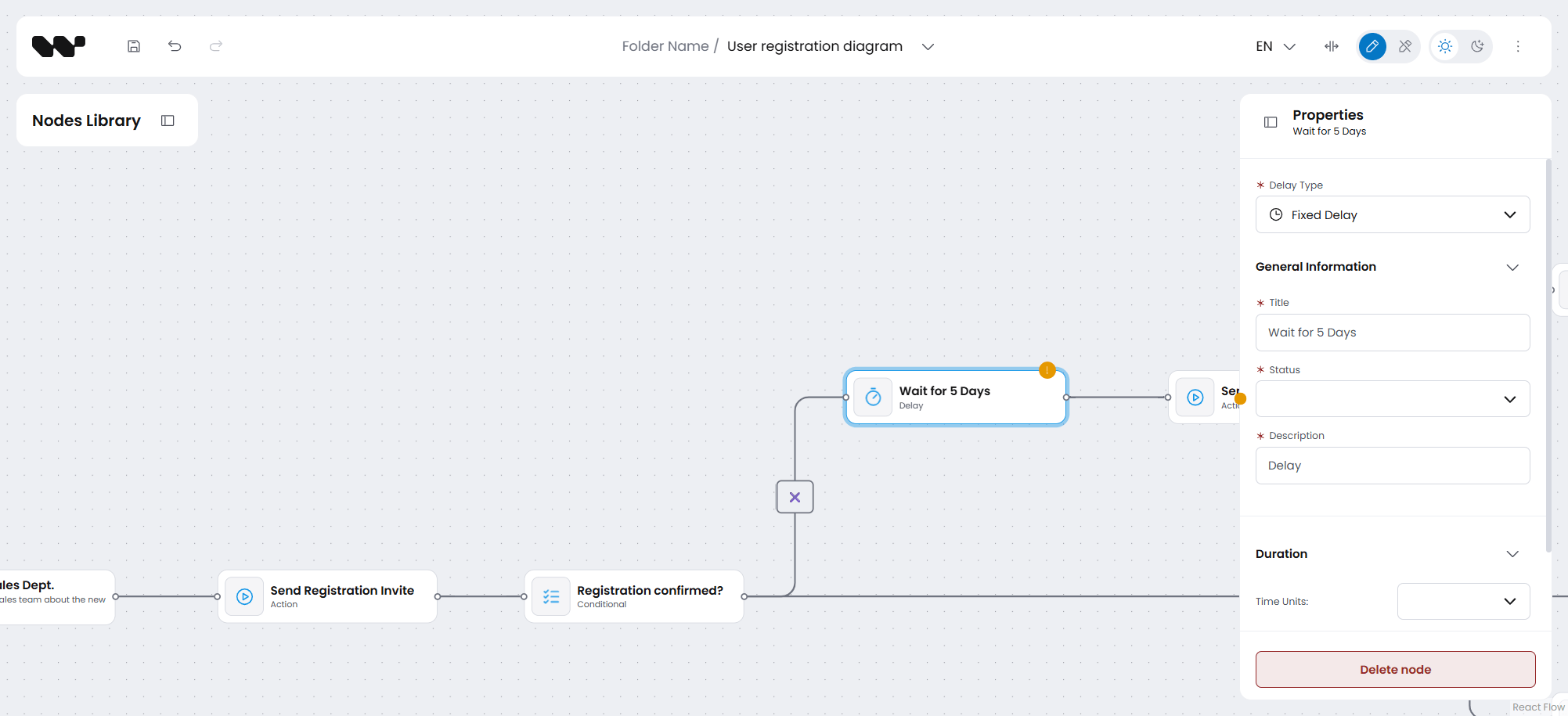Screen dimensions: 1568x716
Task: Click the Description input field
Action: tap(1393, 466)
